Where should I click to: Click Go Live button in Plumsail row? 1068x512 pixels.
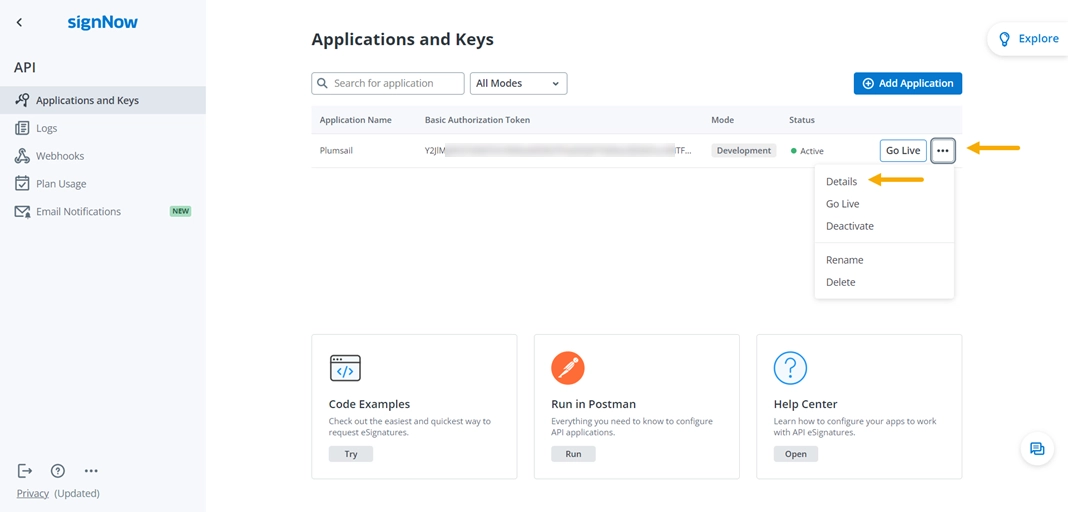(903, 150)
